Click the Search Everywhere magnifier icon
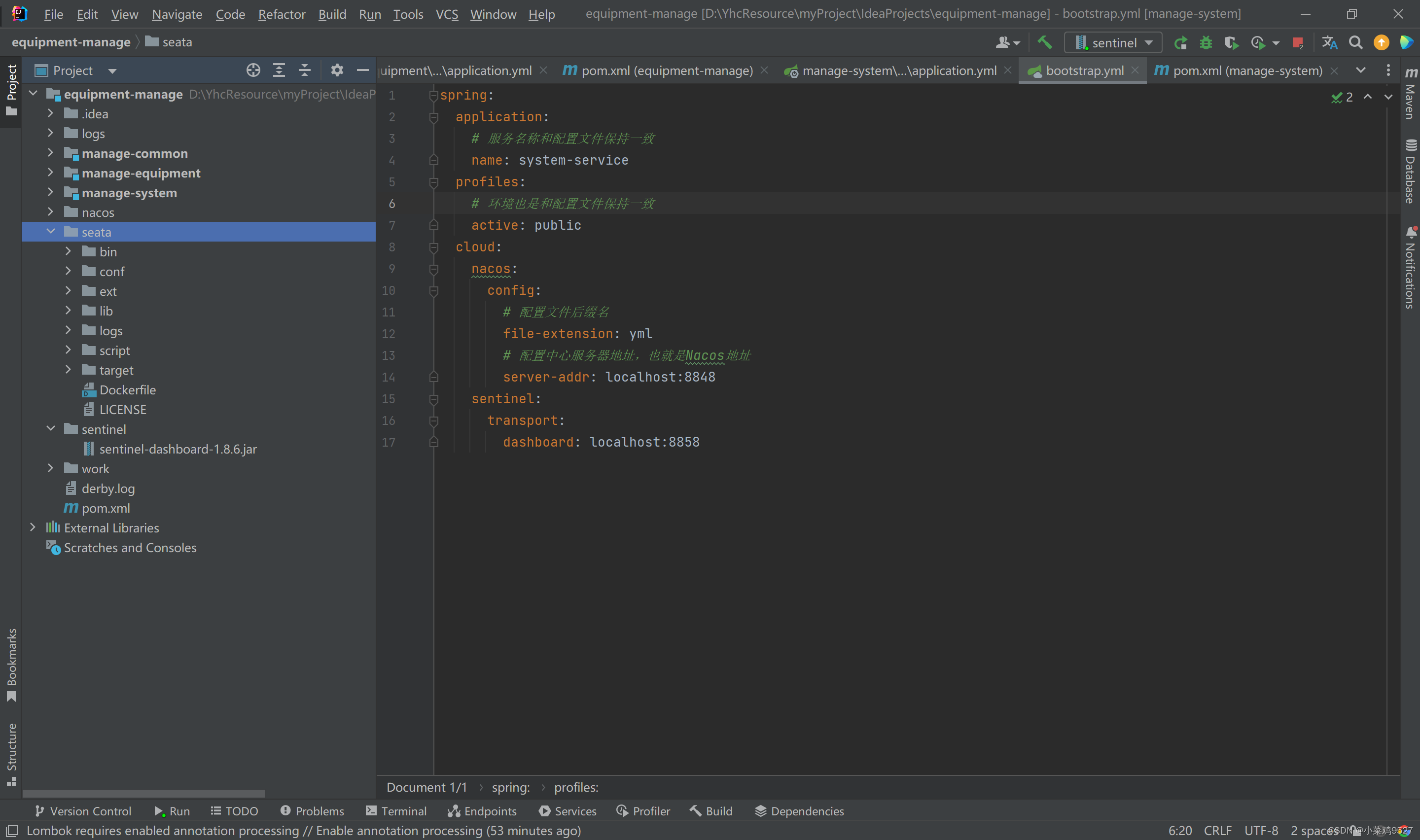Image resolution: width=1421 pixels, height=840 pixels. coord(1356,42)
